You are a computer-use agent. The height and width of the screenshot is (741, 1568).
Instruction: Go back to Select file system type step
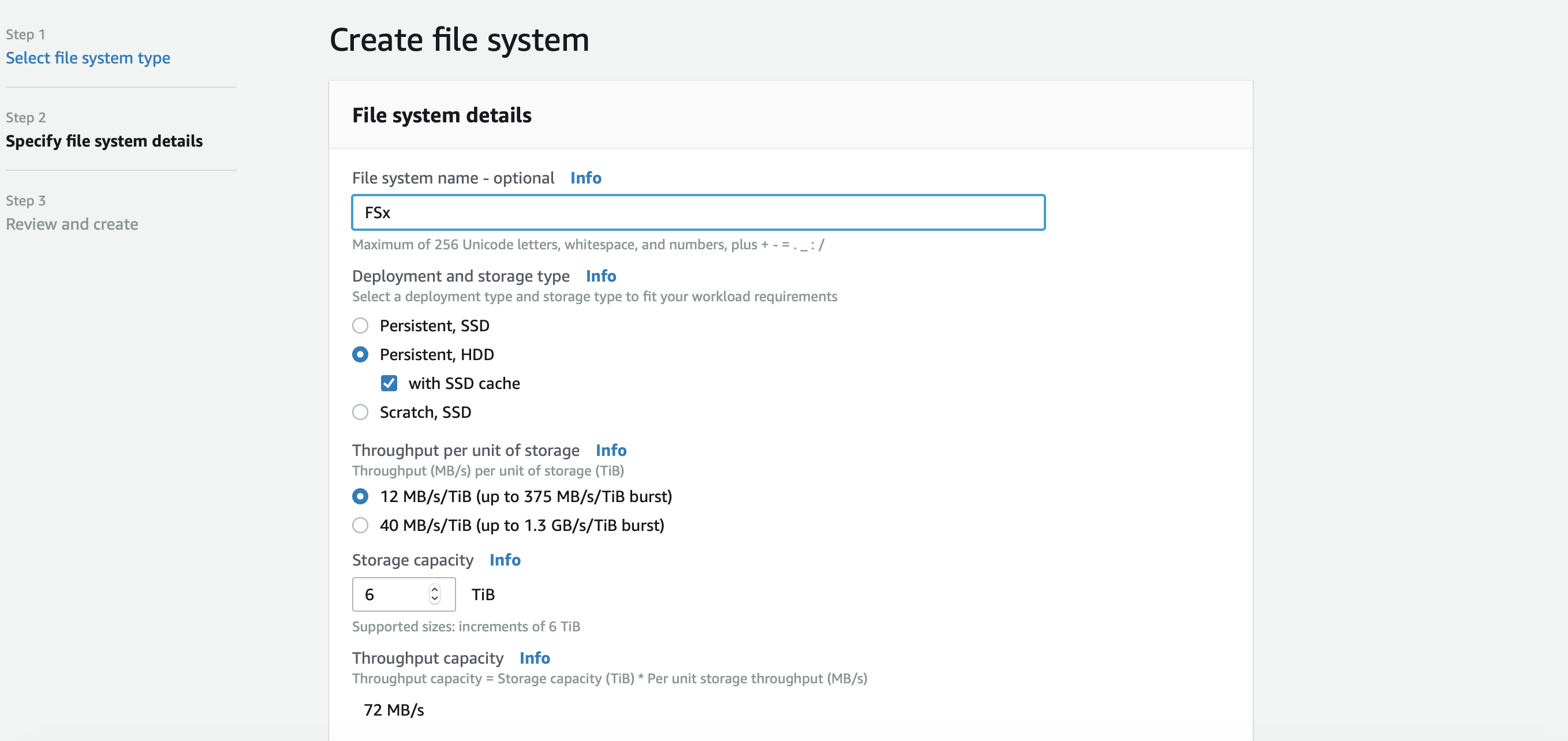click(88, 58)
